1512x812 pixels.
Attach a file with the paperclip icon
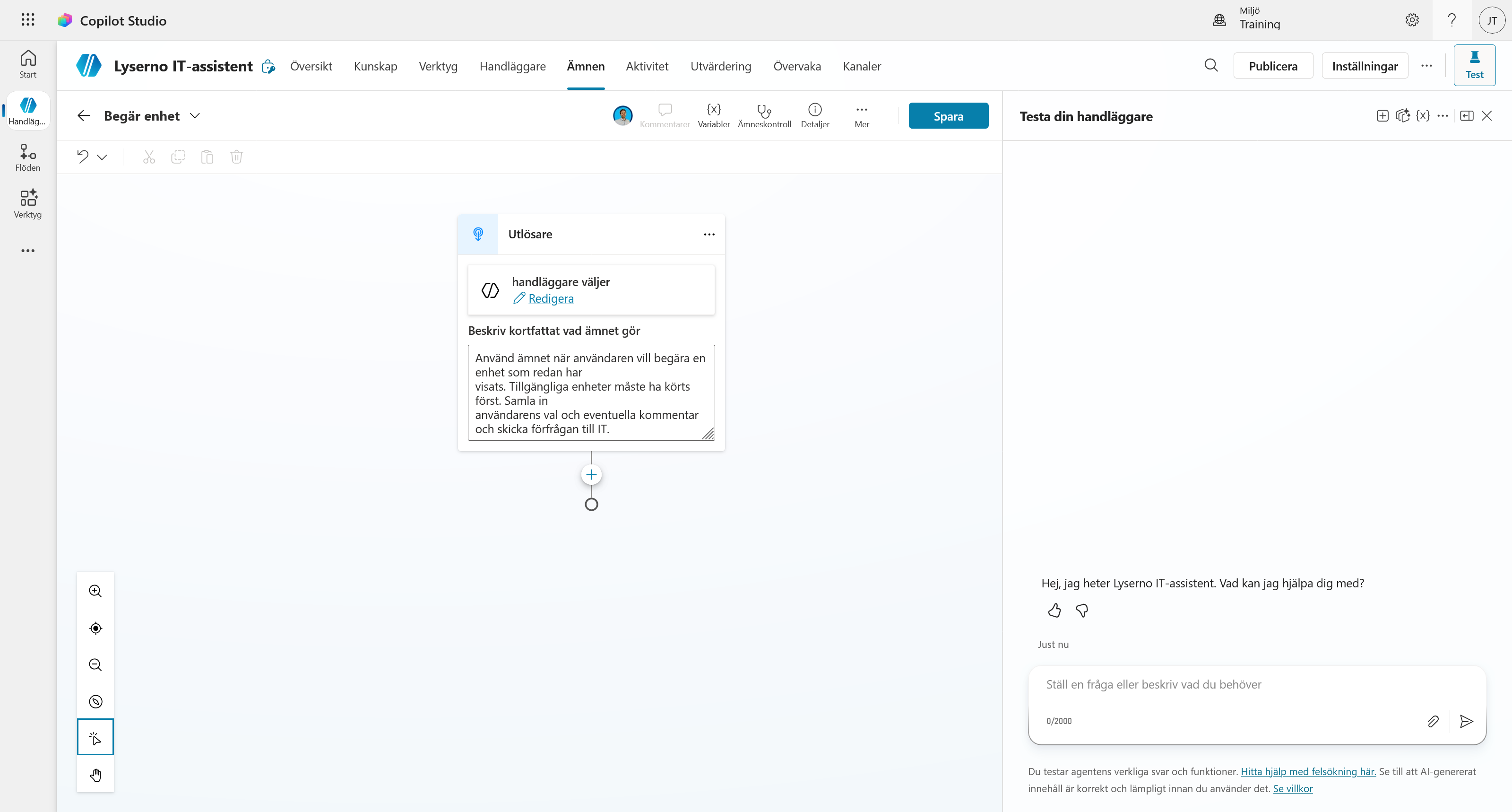pyautogui.click(x=1433, y=721)
